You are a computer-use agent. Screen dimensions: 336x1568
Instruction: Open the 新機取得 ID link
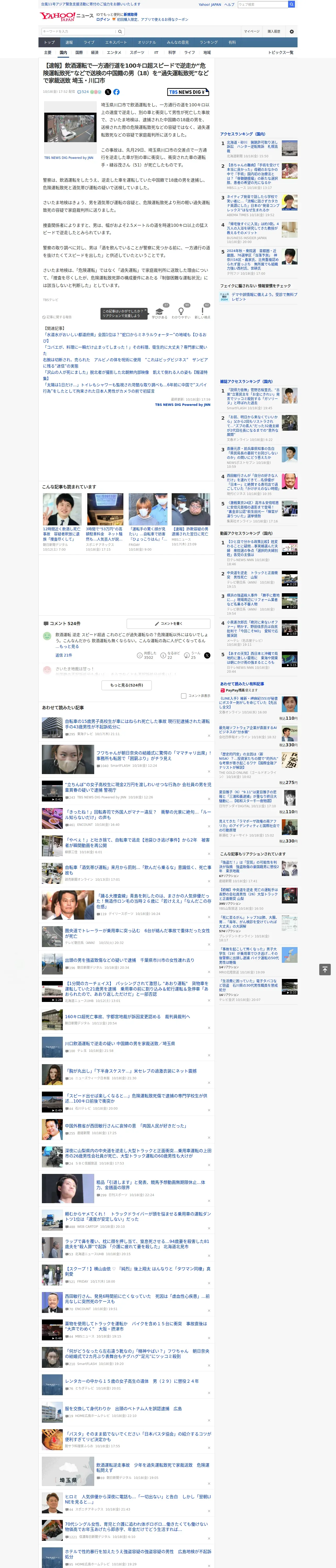[x=131, y=14]
